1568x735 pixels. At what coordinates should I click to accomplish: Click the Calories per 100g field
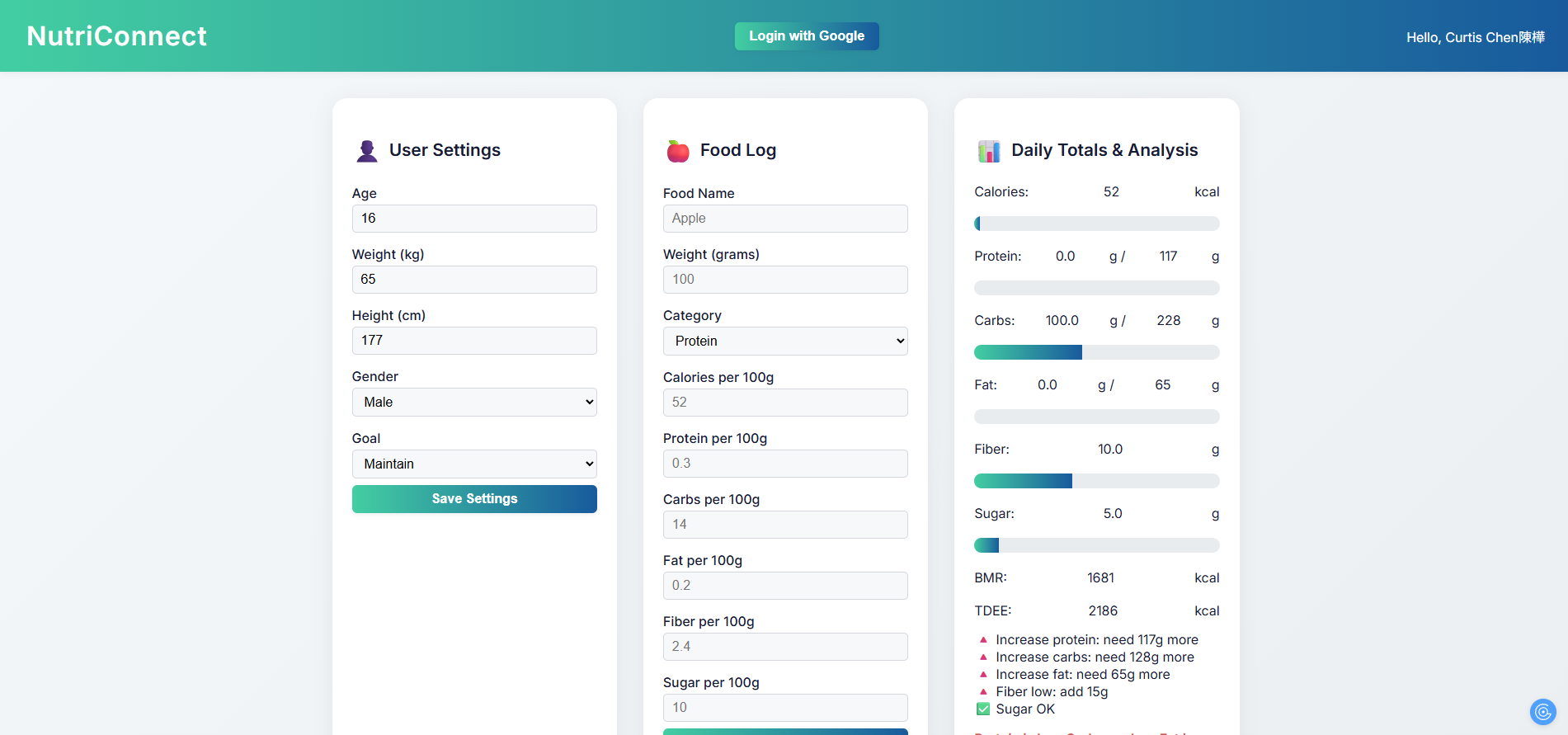pos(785,403)
